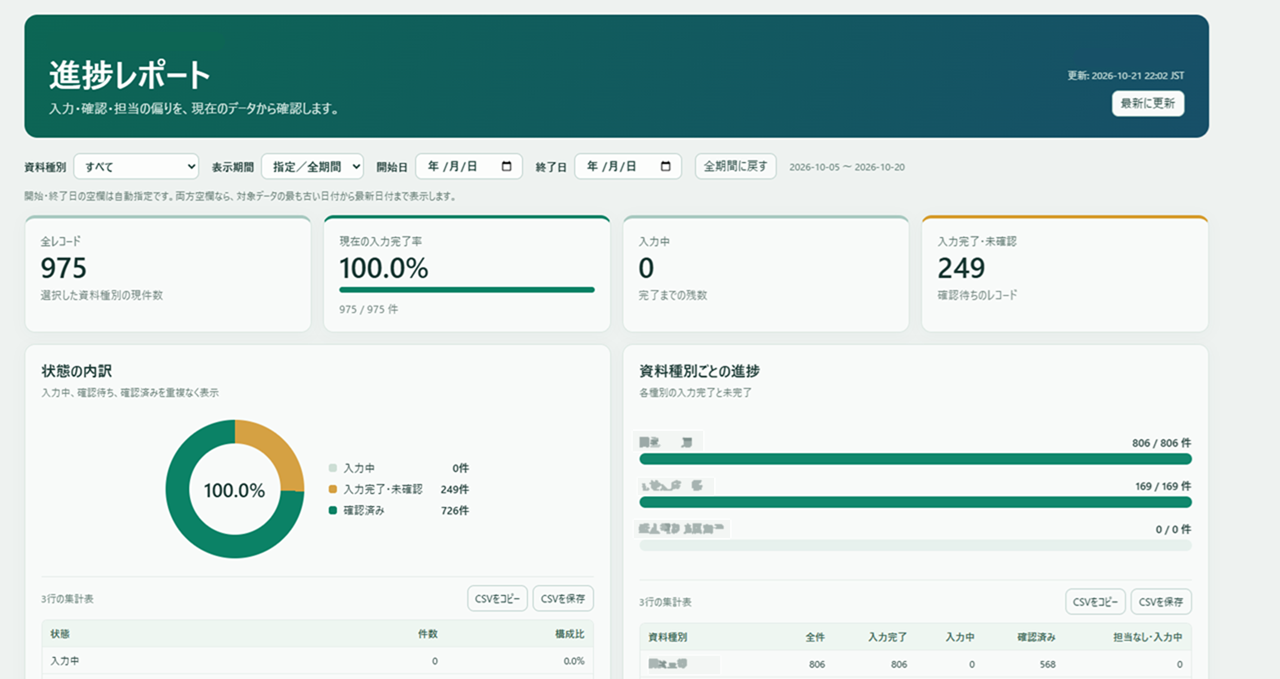Screen dimensions: 1280x679
Task: Click the 入力完了・未確認 249 summary card
Action: pos(1065,274)
